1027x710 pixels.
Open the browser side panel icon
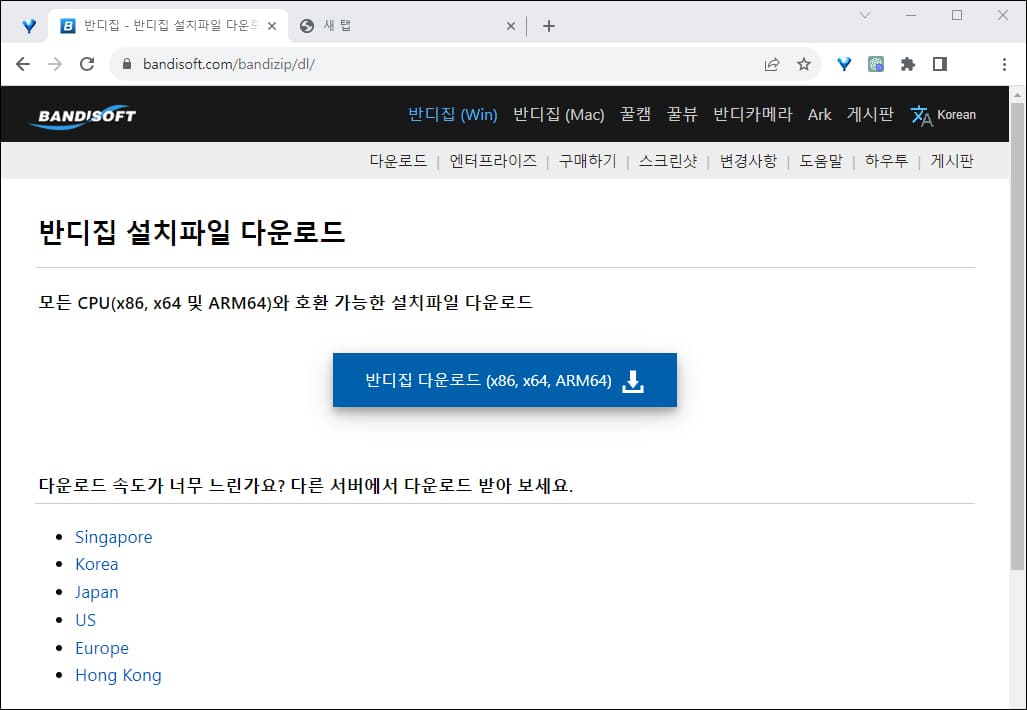[x=940, y=62]
